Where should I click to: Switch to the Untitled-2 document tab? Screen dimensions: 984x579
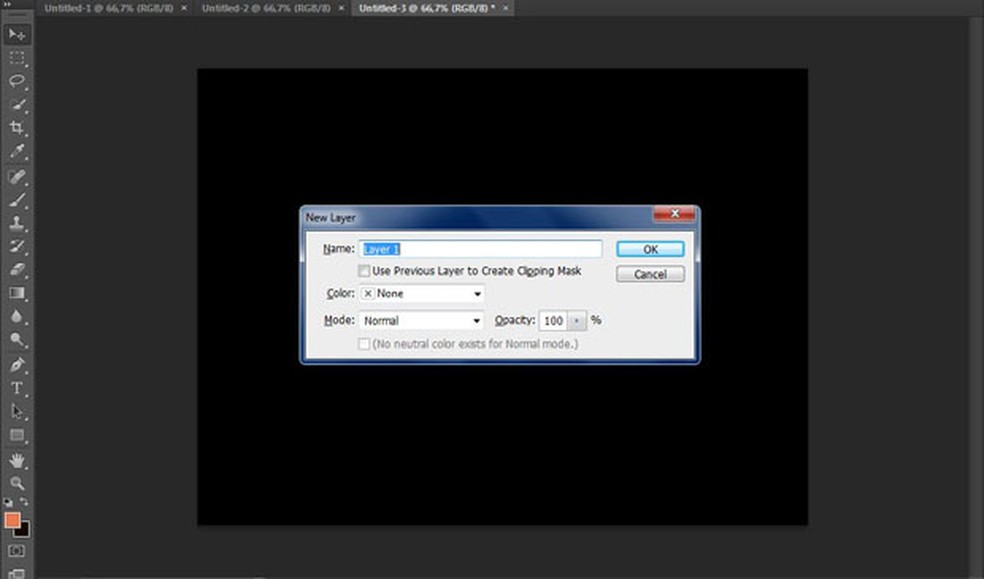(x=266, y=8)
